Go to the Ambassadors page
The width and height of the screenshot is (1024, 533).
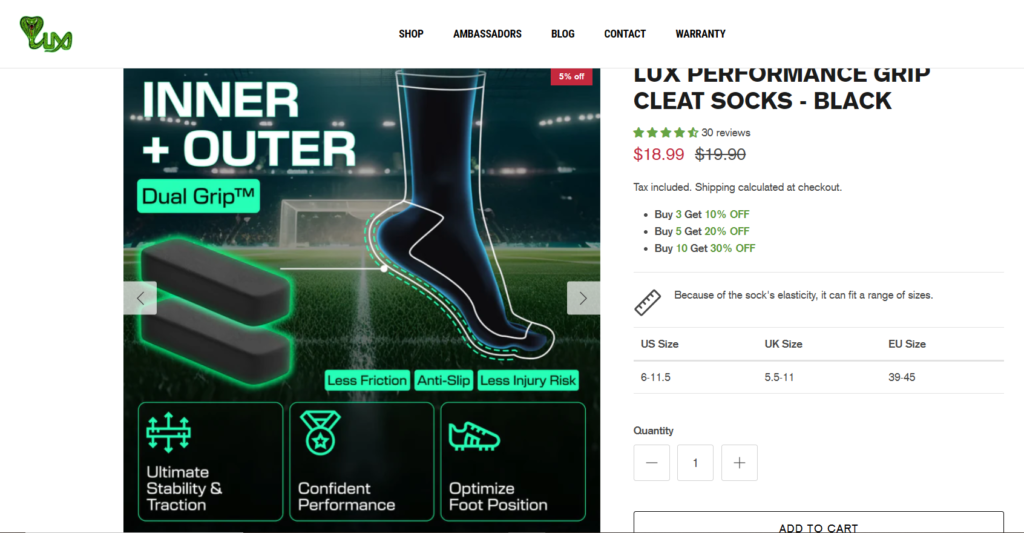[x=487, y=34]
